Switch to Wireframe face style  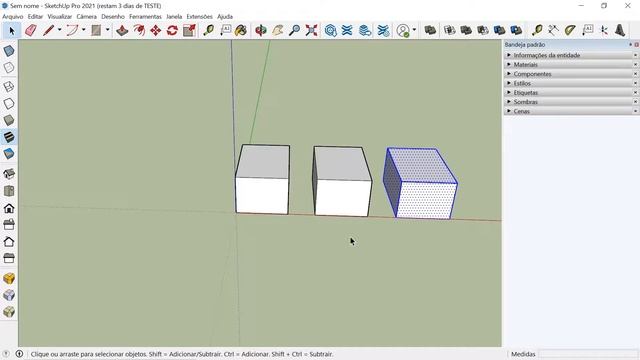[x=9, y=87]
